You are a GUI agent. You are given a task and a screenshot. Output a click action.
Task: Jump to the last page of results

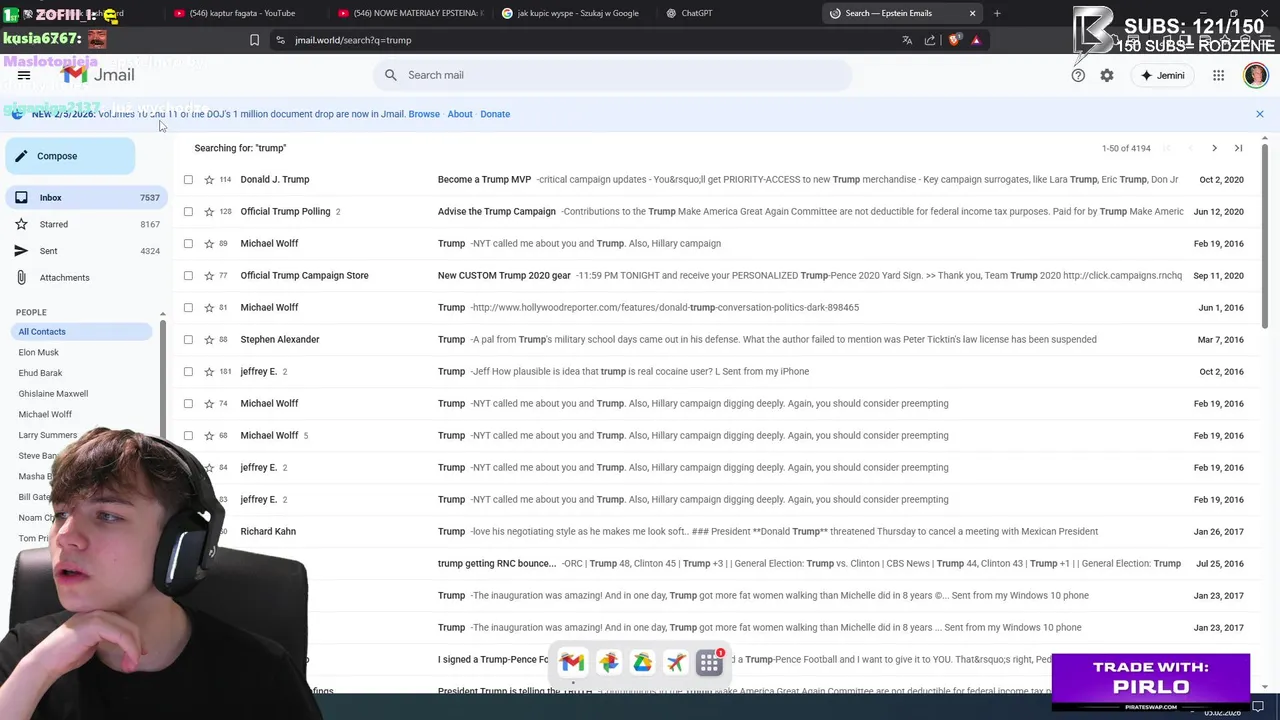click(x=1238, y=148)
